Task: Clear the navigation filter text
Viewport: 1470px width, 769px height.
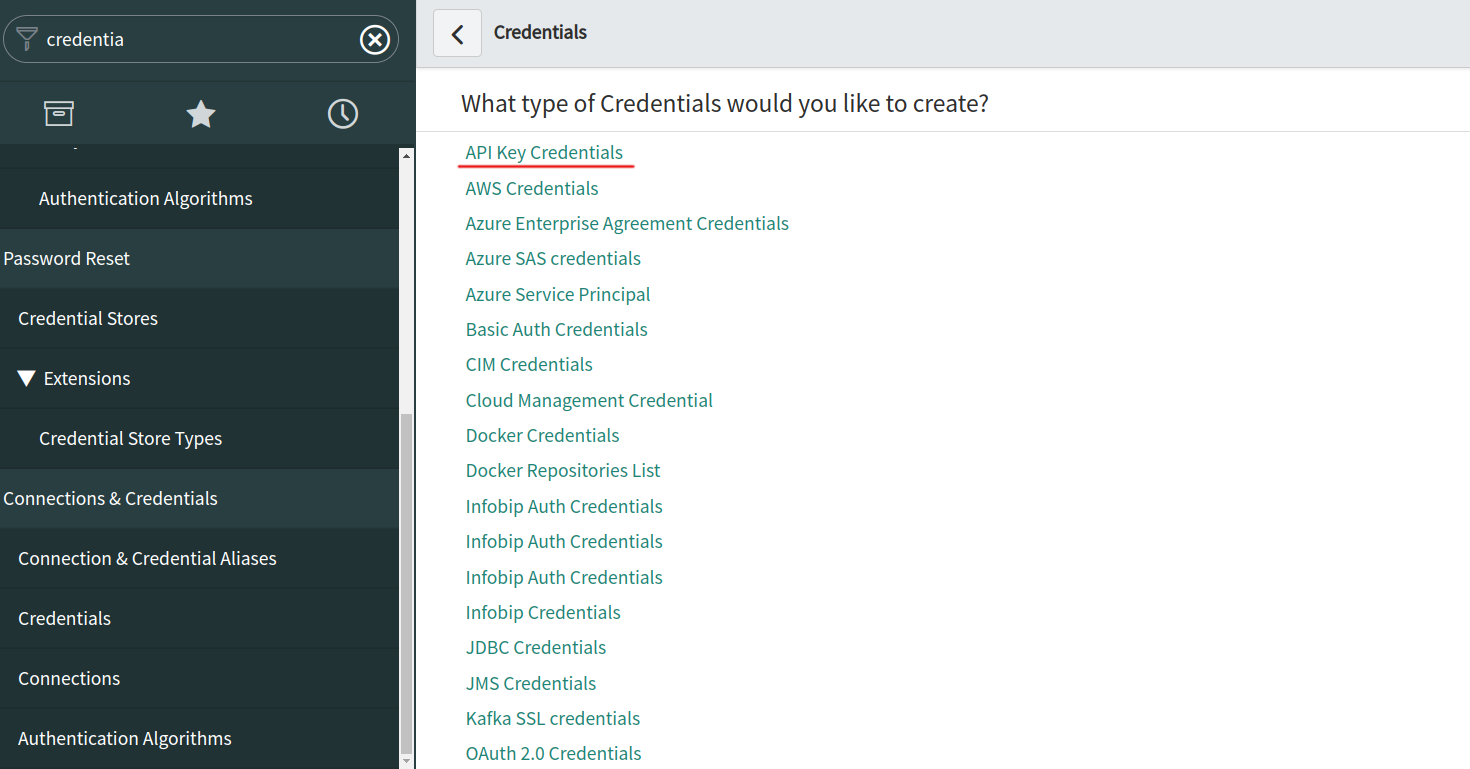Action: point(375,40)
